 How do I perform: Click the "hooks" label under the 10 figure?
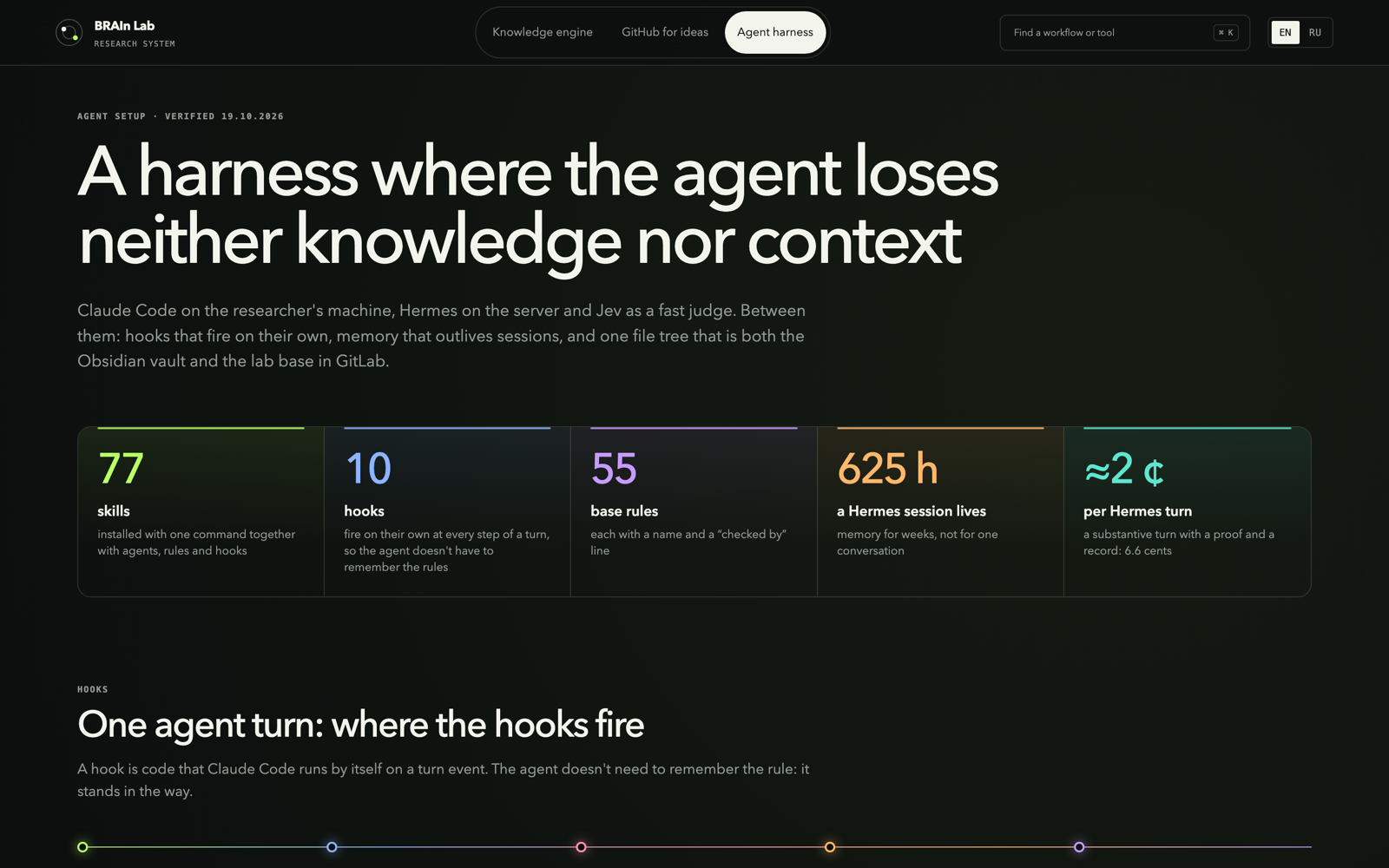point(364,511)
